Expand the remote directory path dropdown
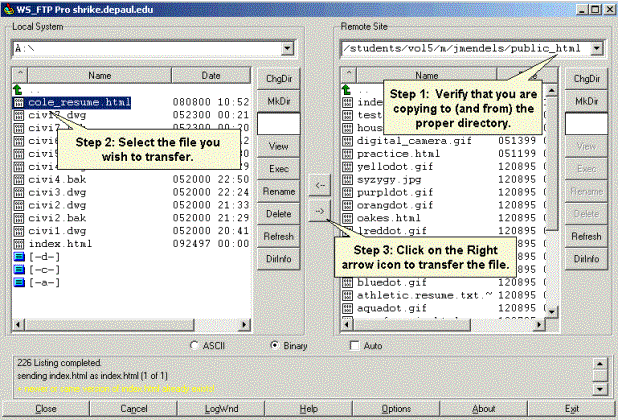This screenshot has height=420, width=618. point(597,48)
